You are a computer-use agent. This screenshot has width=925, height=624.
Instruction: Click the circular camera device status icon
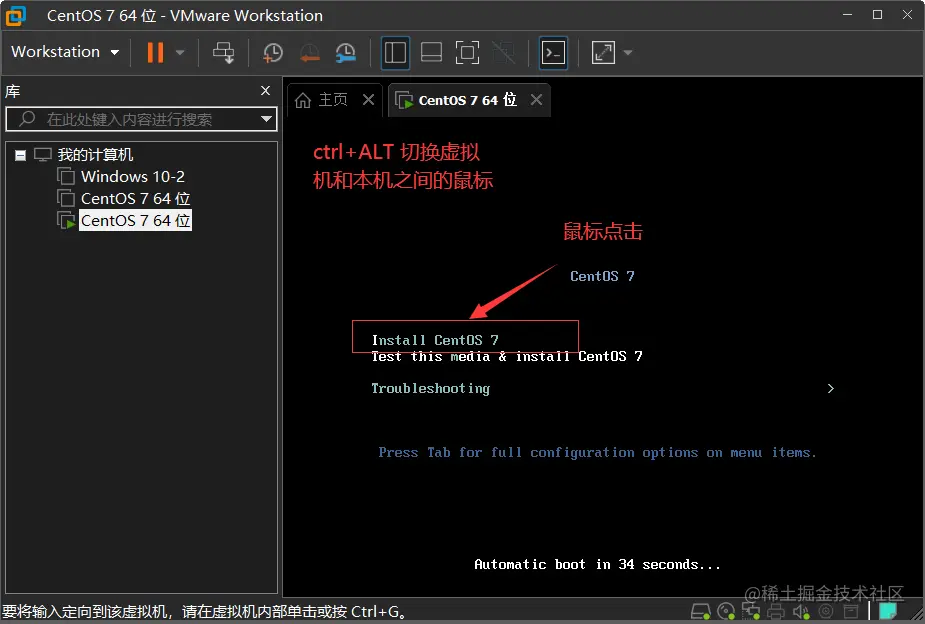coord(826,612)
